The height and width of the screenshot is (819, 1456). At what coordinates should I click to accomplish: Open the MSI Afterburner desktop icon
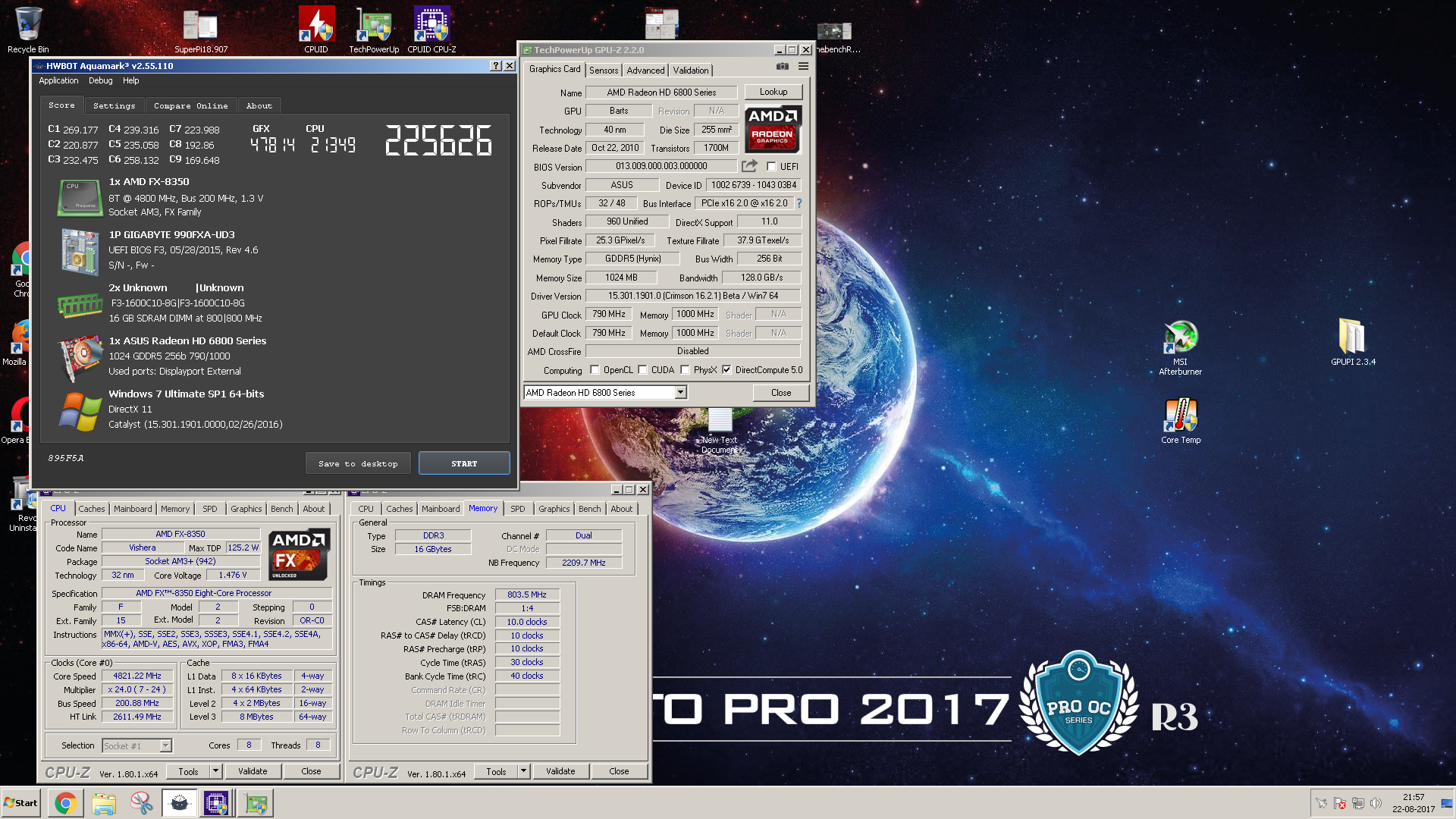1181,347
